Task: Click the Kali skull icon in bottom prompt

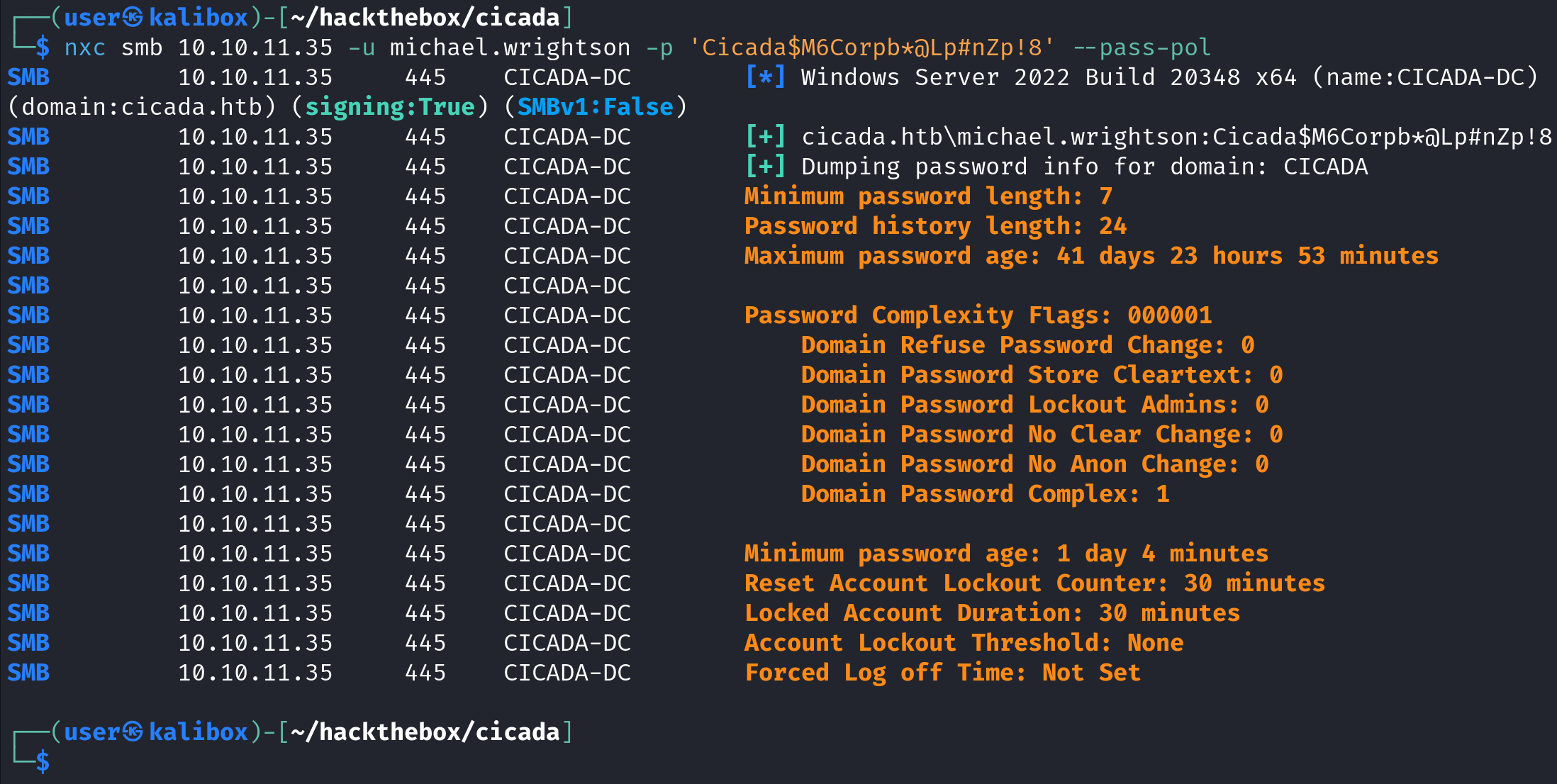Action: (133, 732)
